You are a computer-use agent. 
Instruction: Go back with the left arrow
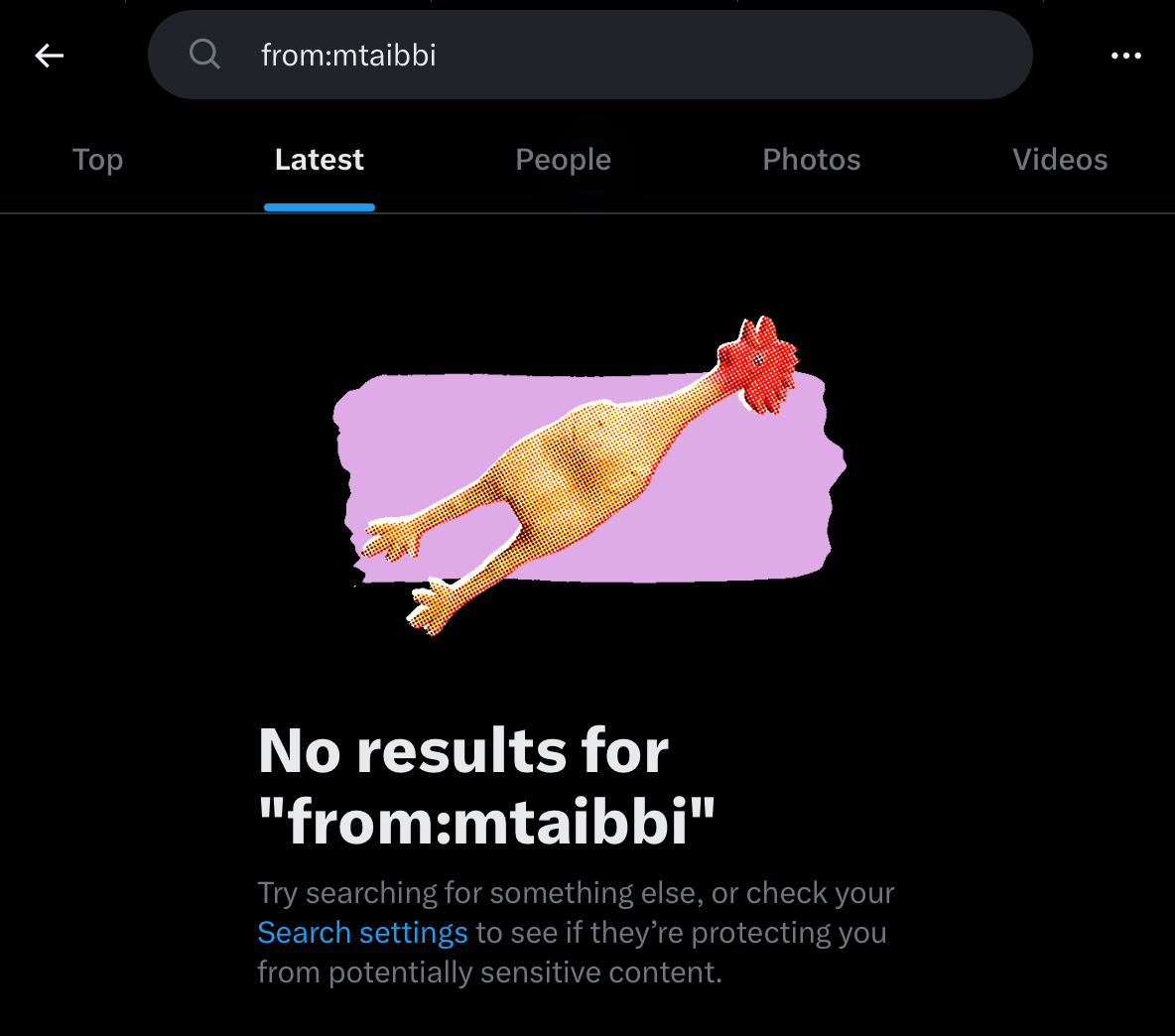(50, 56)
